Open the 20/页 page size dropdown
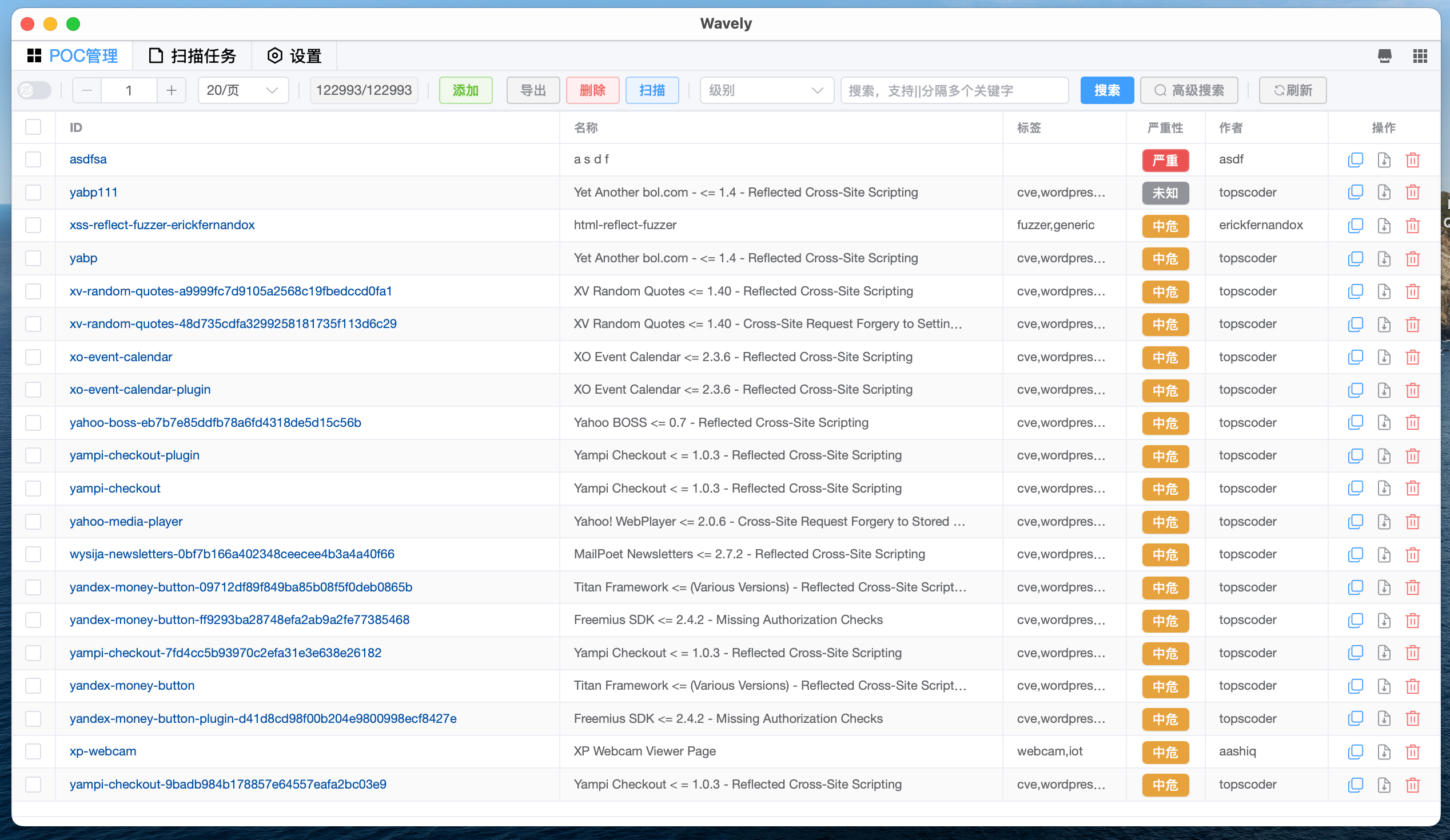 click(x=243, y=90)
